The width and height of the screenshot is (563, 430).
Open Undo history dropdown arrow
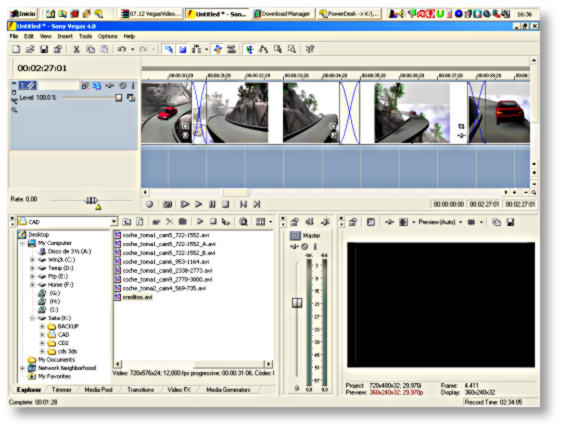(132, 49)
